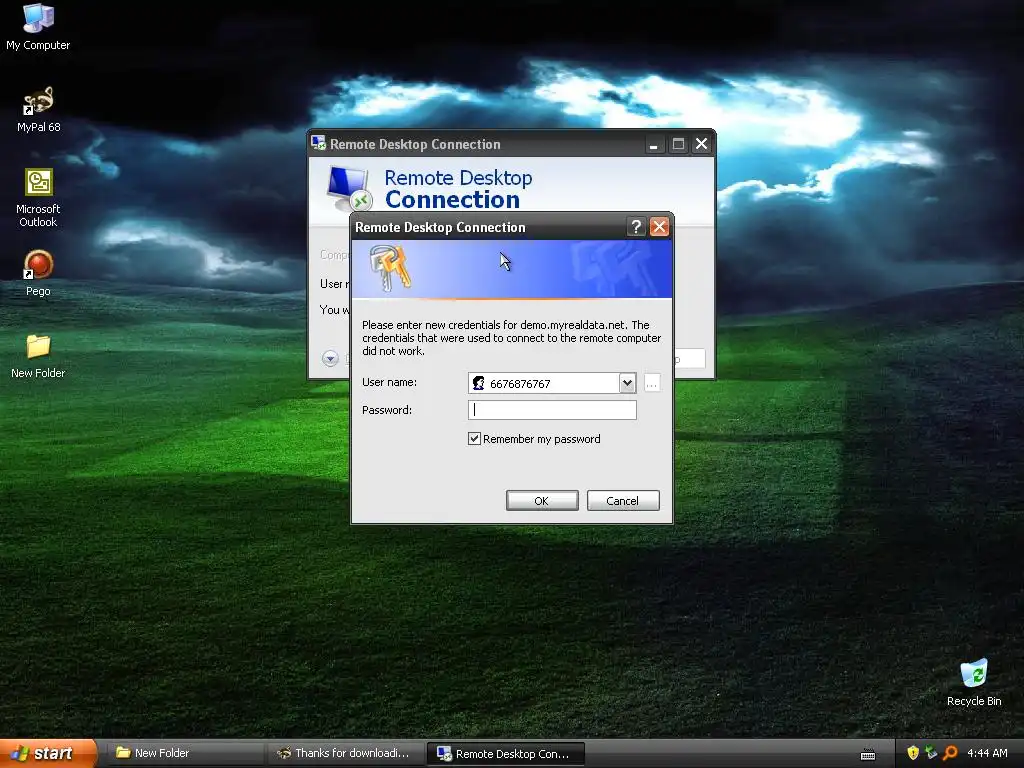Image resolution: width=1024 pixels, height=768 pixels.
Task: Close the credentials dialog with red X
Action: pyautogui.click(x=659, y=227)
